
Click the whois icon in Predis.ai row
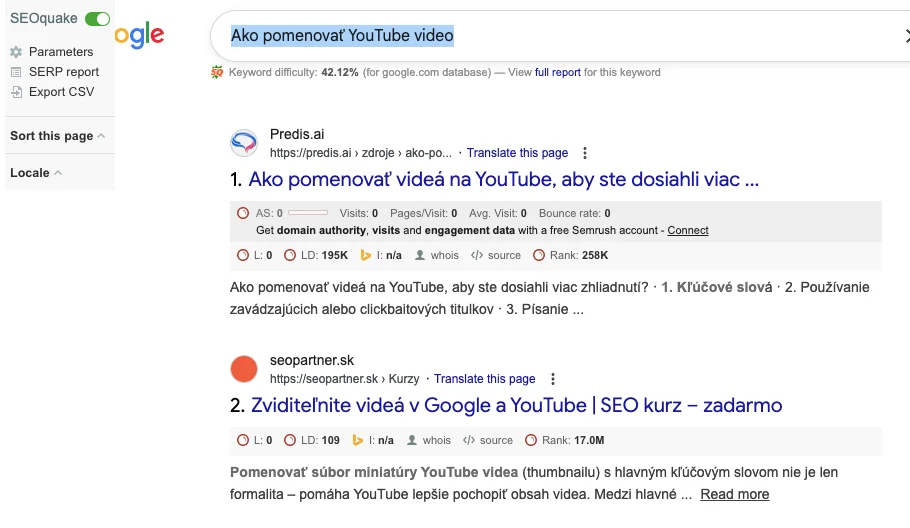(421, 255)
